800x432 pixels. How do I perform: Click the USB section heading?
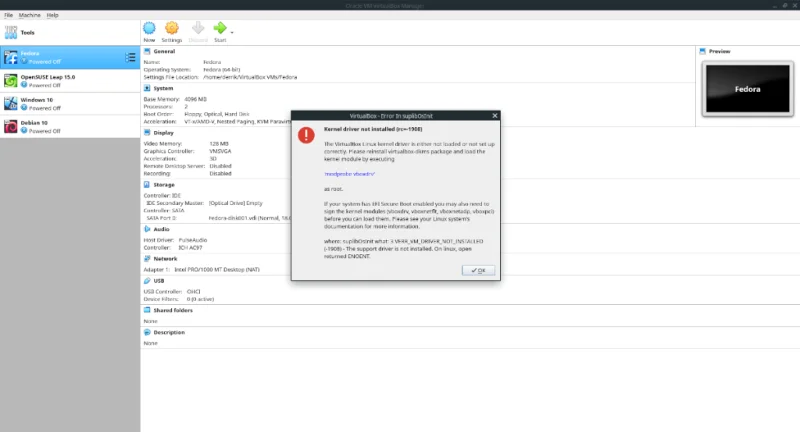159,281
